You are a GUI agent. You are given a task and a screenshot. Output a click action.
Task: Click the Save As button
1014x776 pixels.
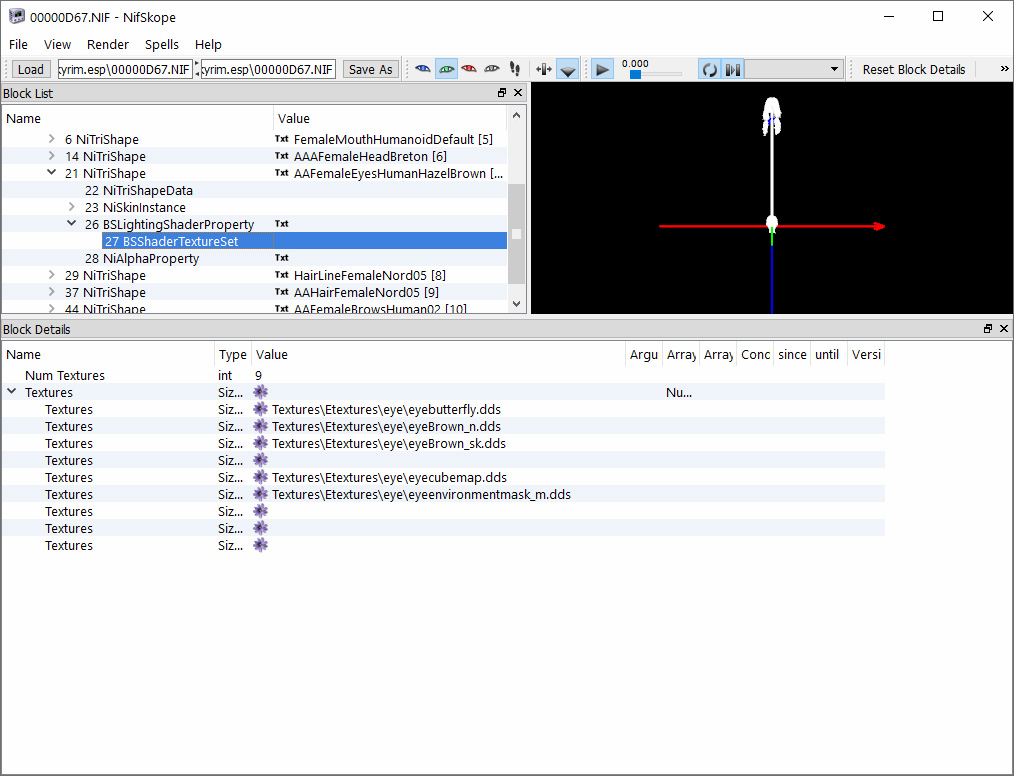point(371,69)
